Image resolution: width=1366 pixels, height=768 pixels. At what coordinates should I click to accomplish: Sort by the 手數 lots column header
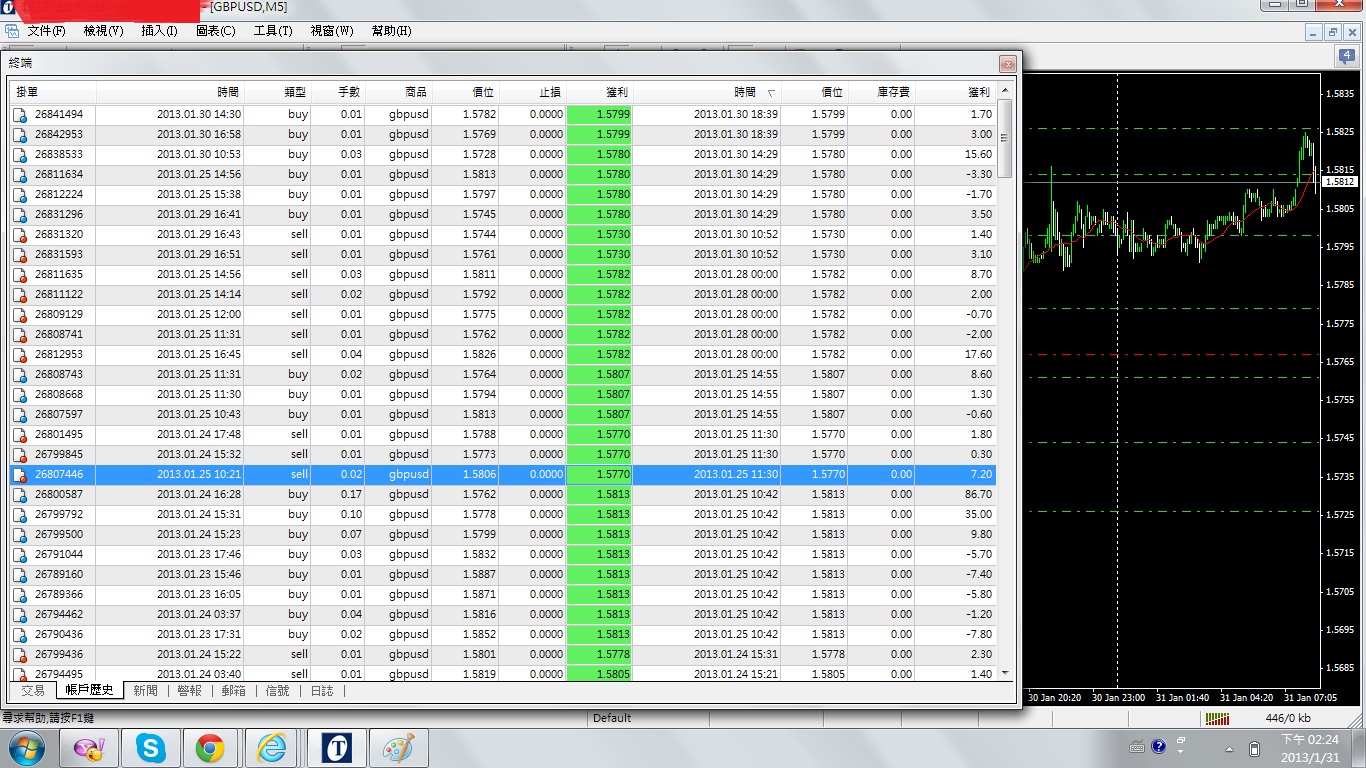[x=338, y=92]
